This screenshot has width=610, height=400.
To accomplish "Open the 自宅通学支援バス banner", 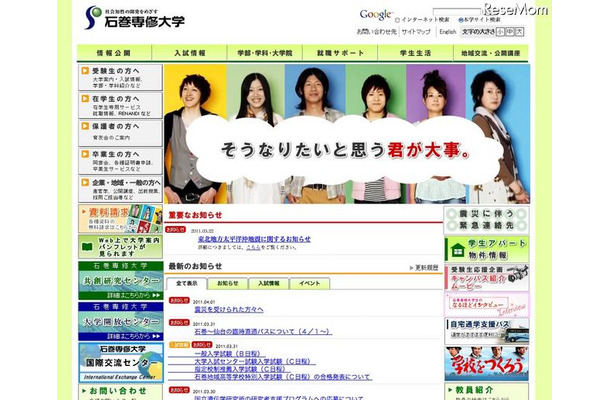I will (487, 331).
